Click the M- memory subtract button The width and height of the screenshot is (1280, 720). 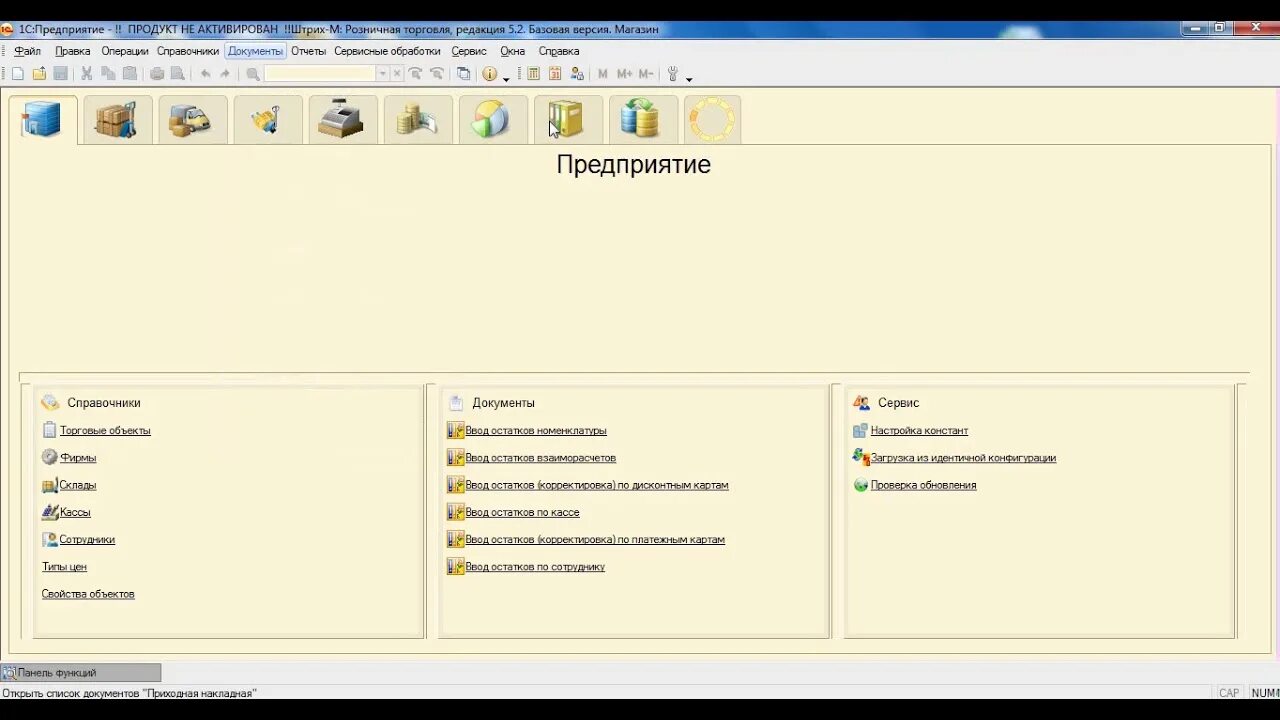coord(646,74)
